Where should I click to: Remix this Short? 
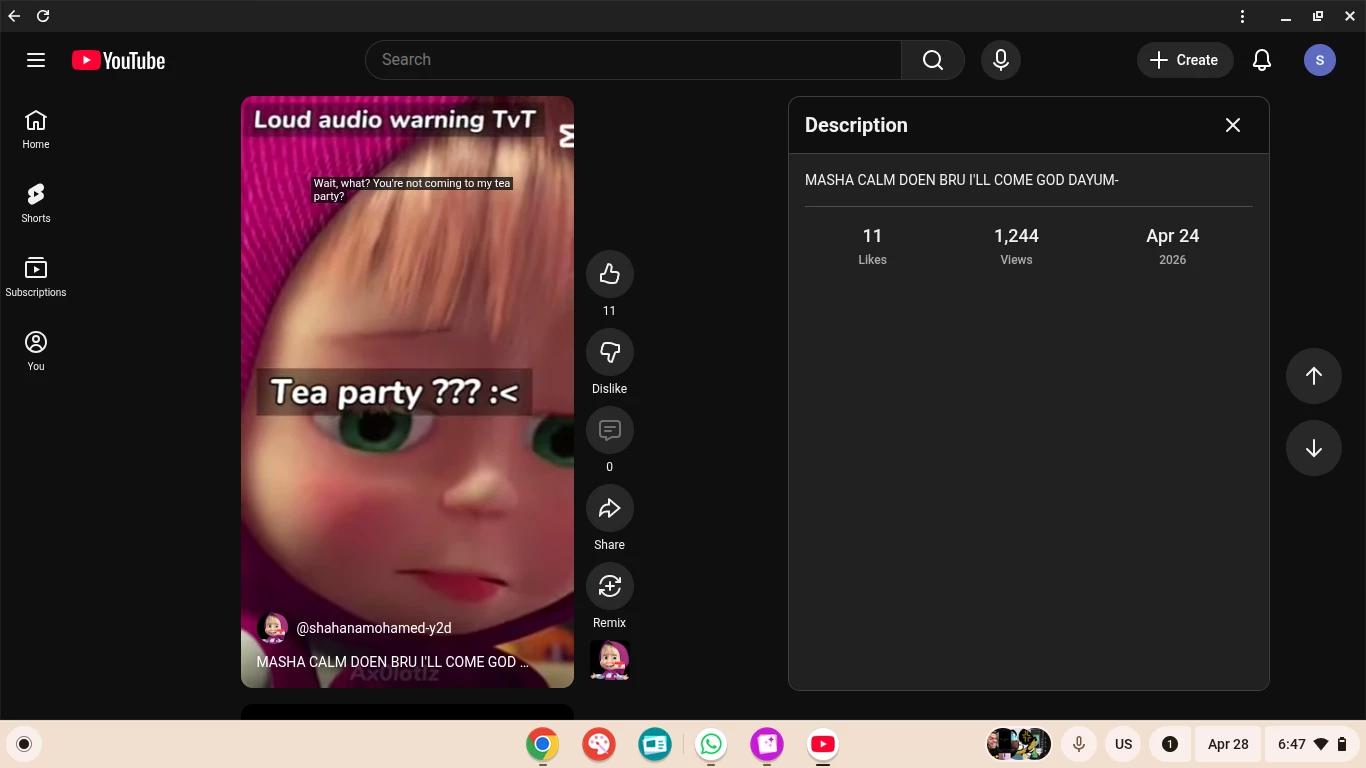pyautogui.click(x=609, y=586)
